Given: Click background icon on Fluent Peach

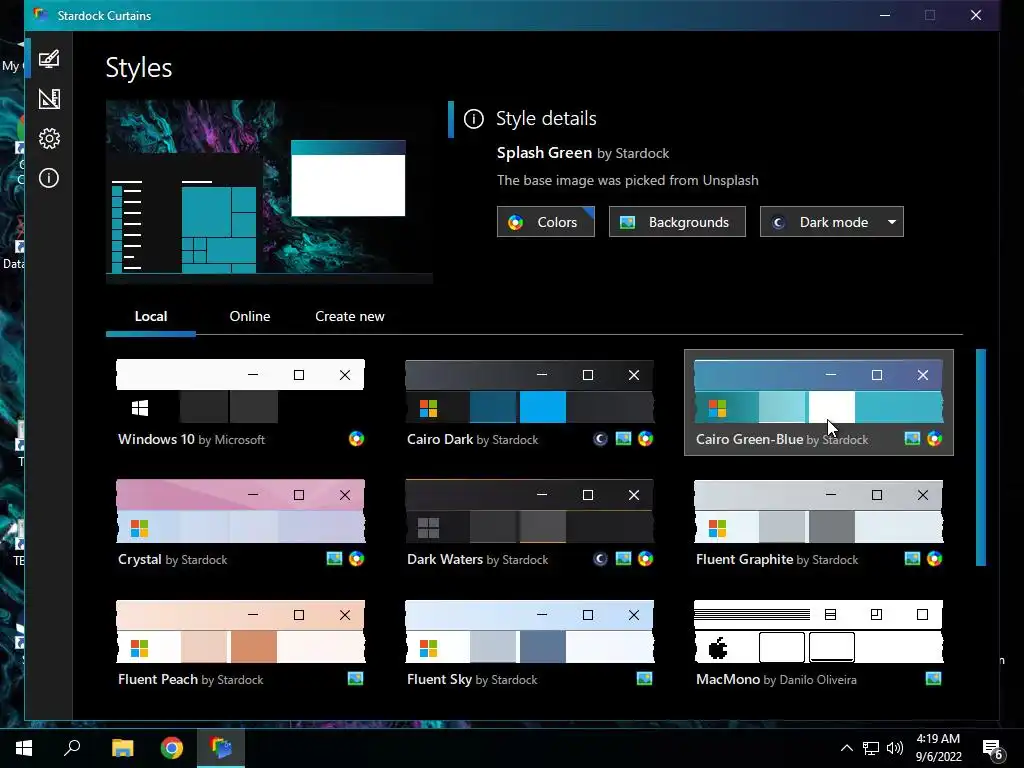Looking at the screenshot, I should 355,679.
